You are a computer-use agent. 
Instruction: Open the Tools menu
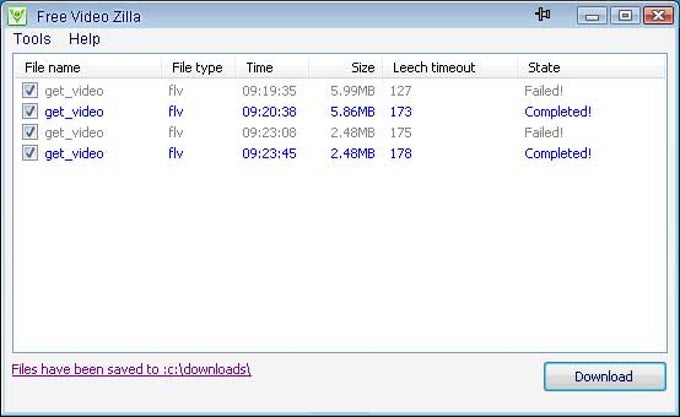point(32,39)
